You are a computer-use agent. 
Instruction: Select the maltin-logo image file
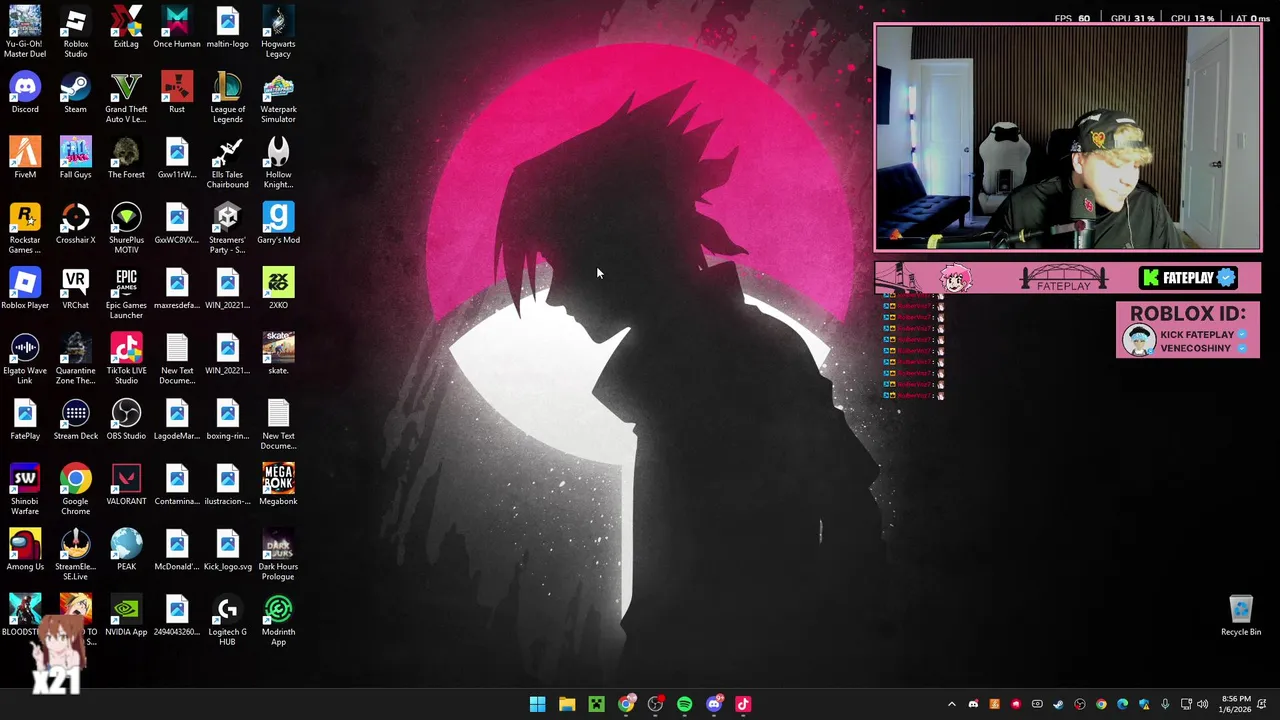tap(227, 27)
